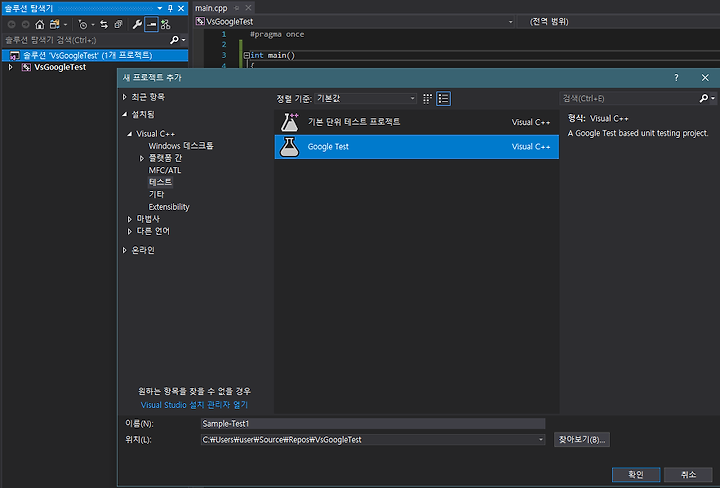The width and height of the screenshot is (720, 488).
Task: Open Visual Studio 설치 관리자 열기 link
Action: click(194, 405)
